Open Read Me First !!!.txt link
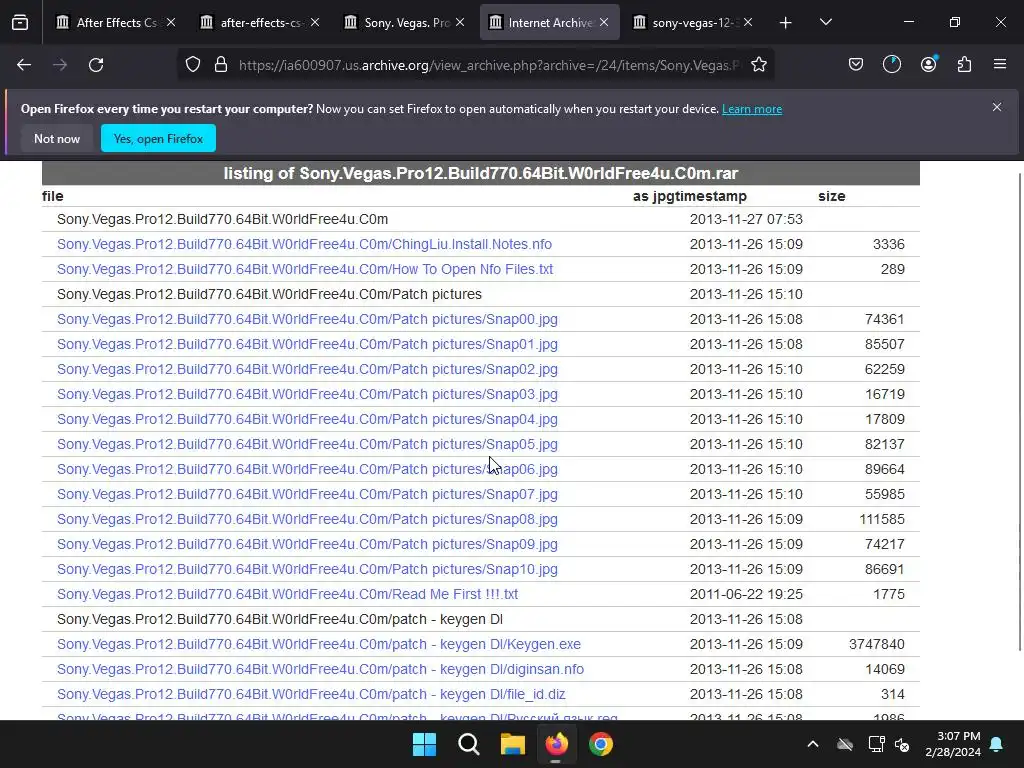The image size is (1024, 768). pyautogui.click(x=287, y=594)
